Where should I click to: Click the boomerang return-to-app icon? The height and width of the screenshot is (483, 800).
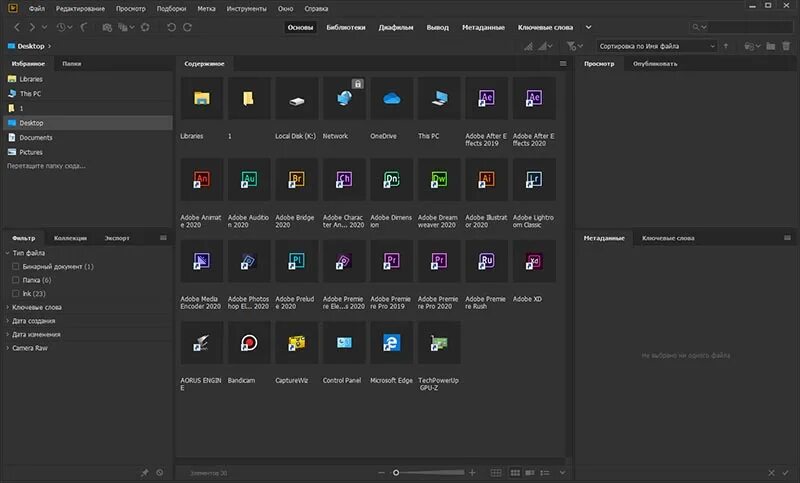tap(84, 27)
